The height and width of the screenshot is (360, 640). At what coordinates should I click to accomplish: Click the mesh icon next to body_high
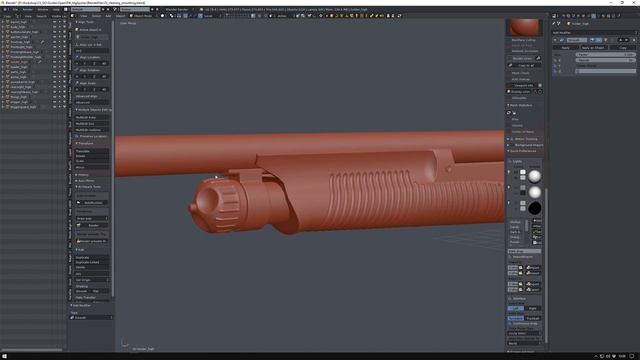coord(7,27)
